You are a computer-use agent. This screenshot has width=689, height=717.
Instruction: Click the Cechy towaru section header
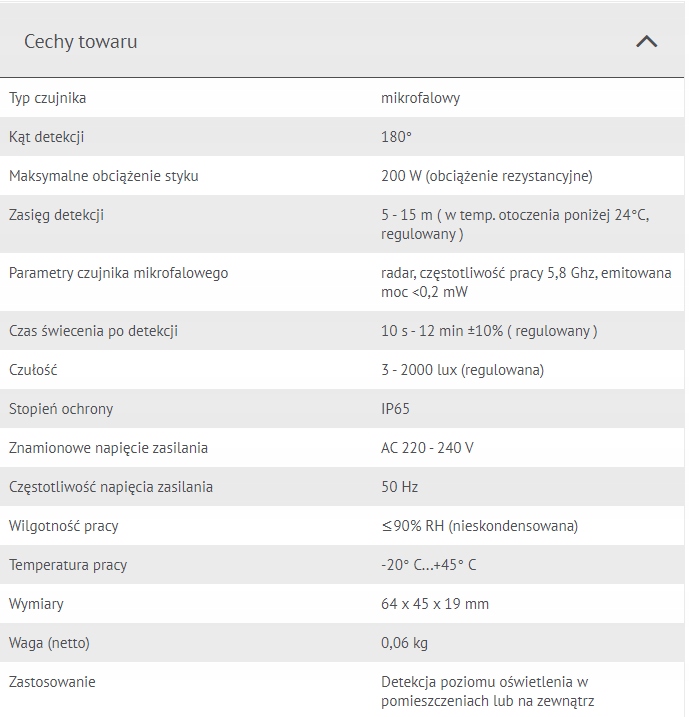click(x=81, y=42)
